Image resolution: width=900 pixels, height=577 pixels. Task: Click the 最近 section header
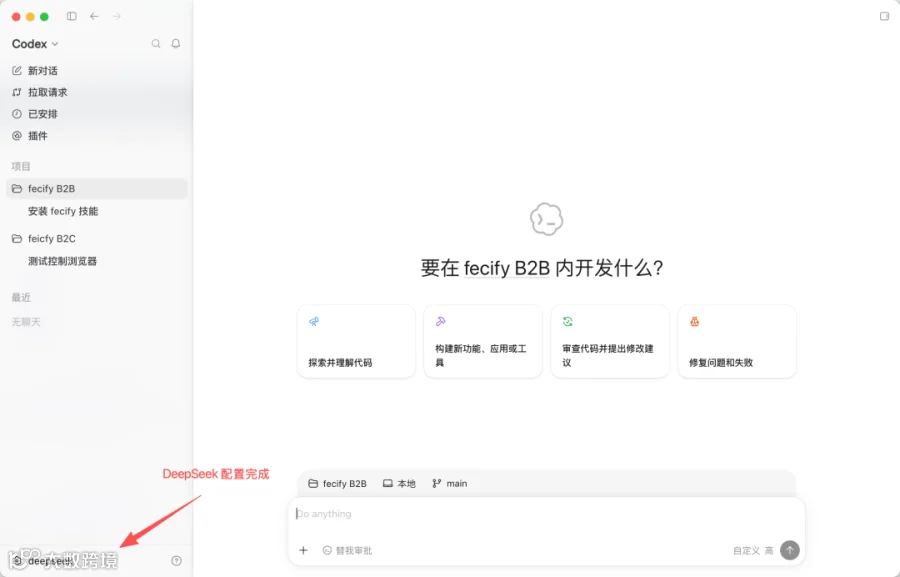point(21,297)
